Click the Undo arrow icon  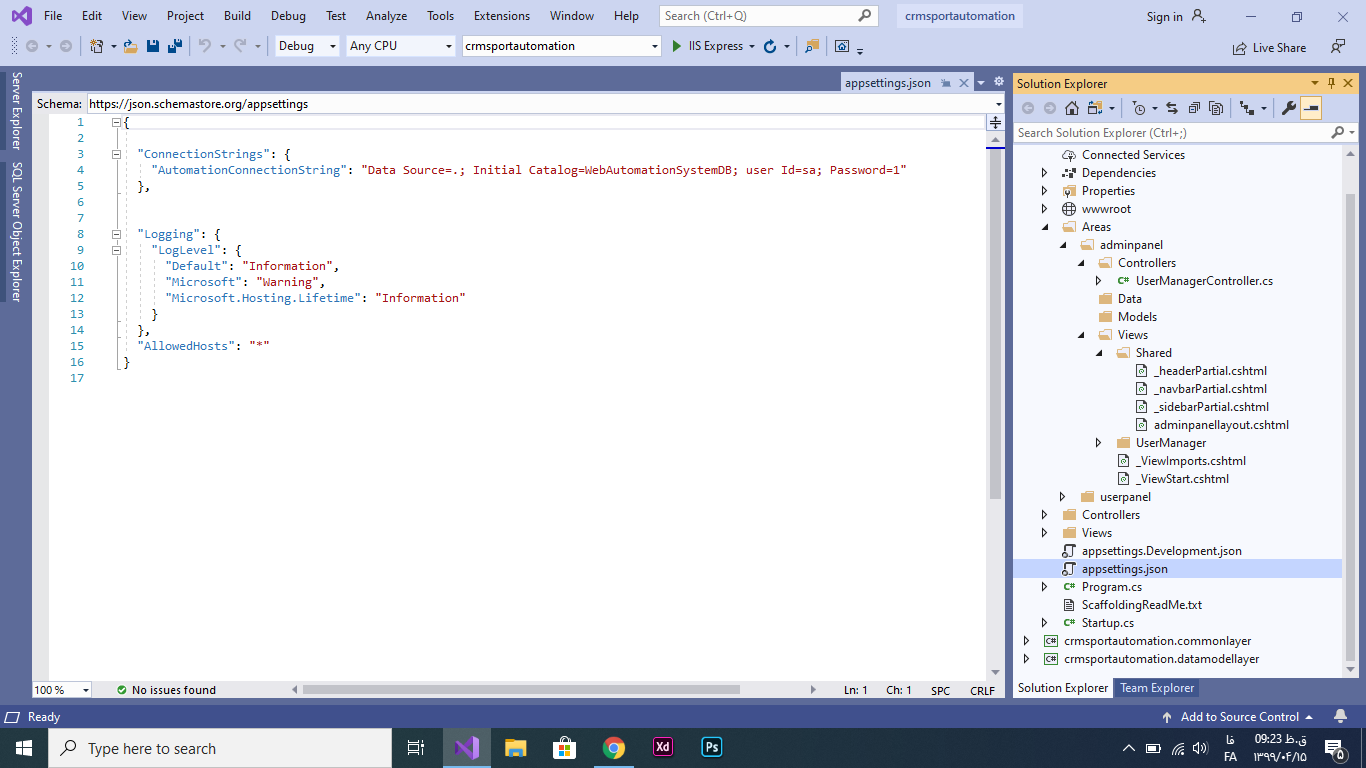(205, 46)
